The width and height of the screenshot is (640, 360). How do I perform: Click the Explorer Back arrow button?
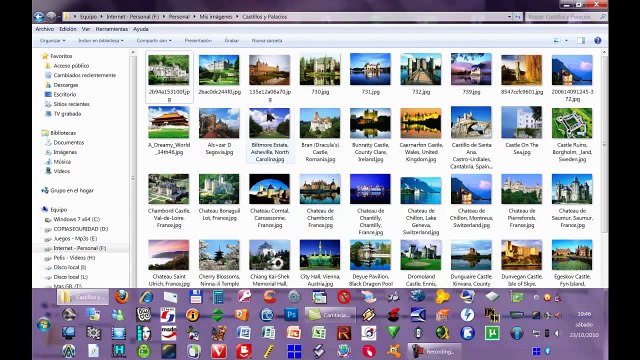point(39,17)
